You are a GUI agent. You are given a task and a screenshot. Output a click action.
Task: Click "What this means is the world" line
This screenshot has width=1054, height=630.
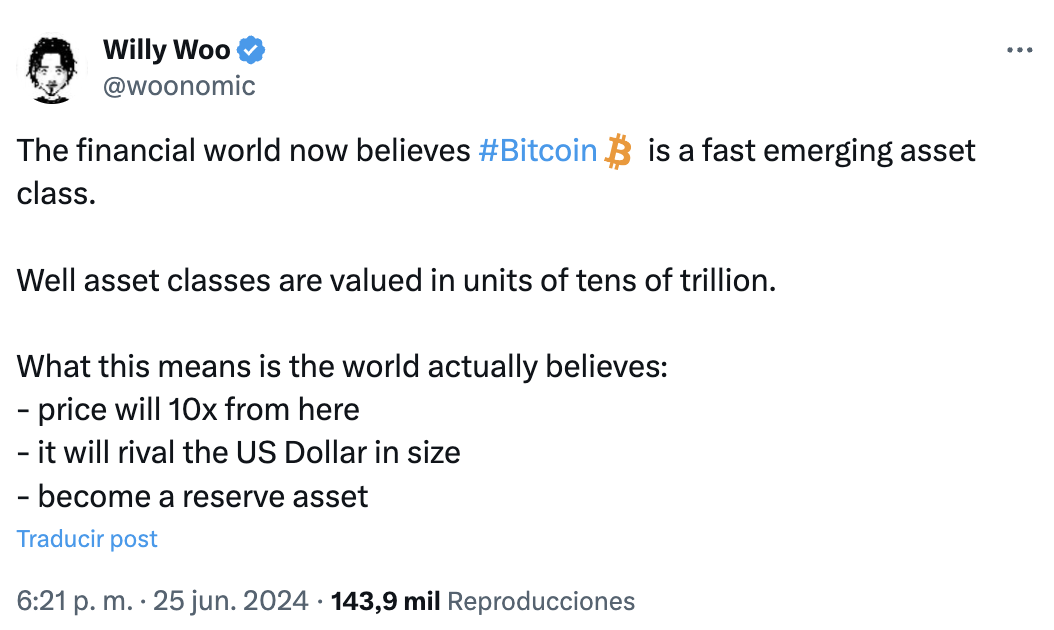pos(341,367)
